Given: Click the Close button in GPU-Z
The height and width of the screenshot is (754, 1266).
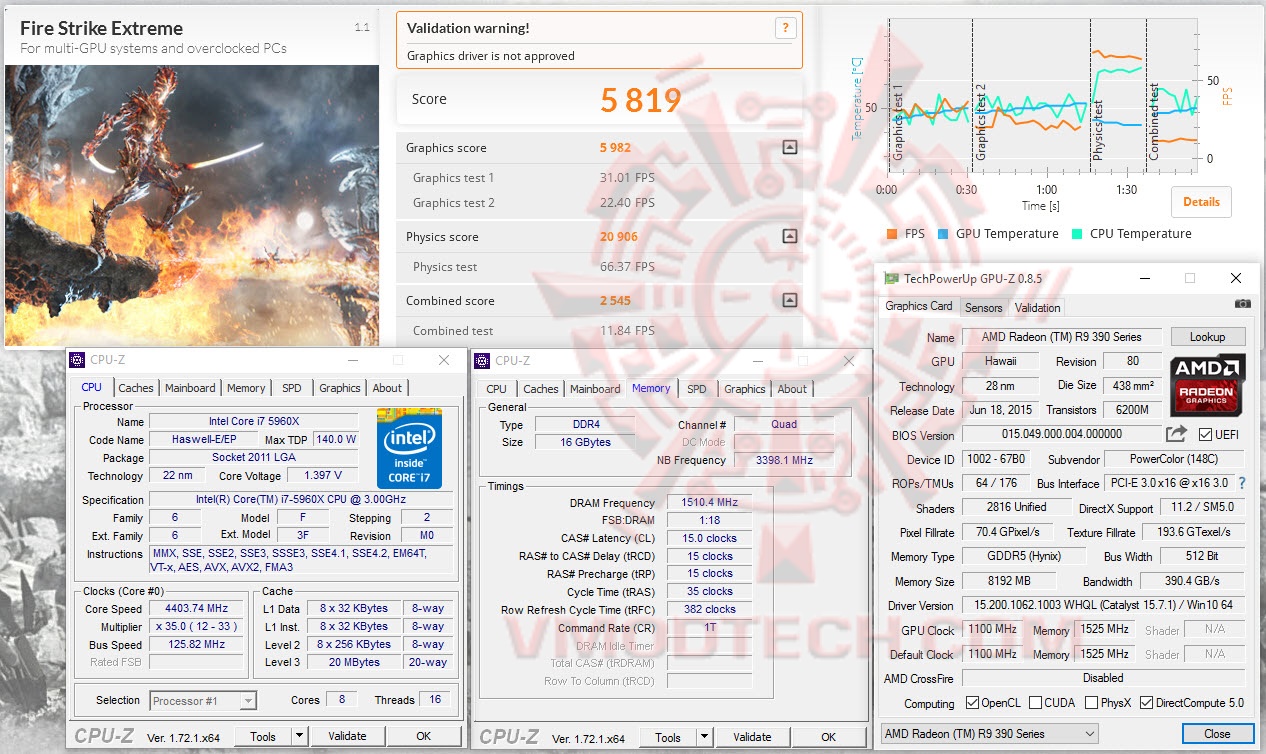Looking at the screenshot, I should (1217, 734).
